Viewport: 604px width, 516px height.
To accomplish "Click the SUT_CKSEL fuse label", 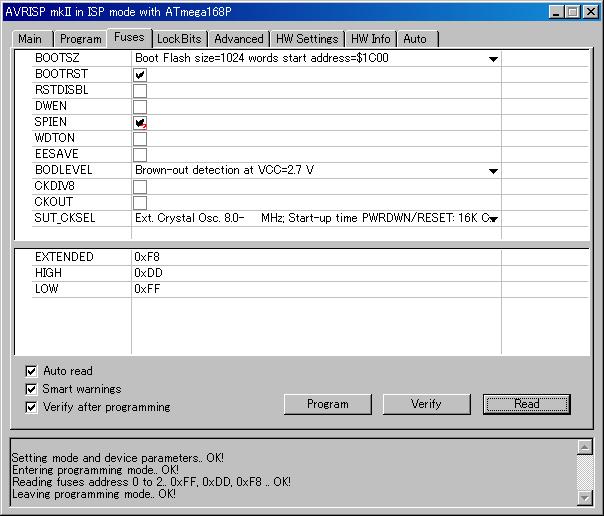I will (65, 218).
